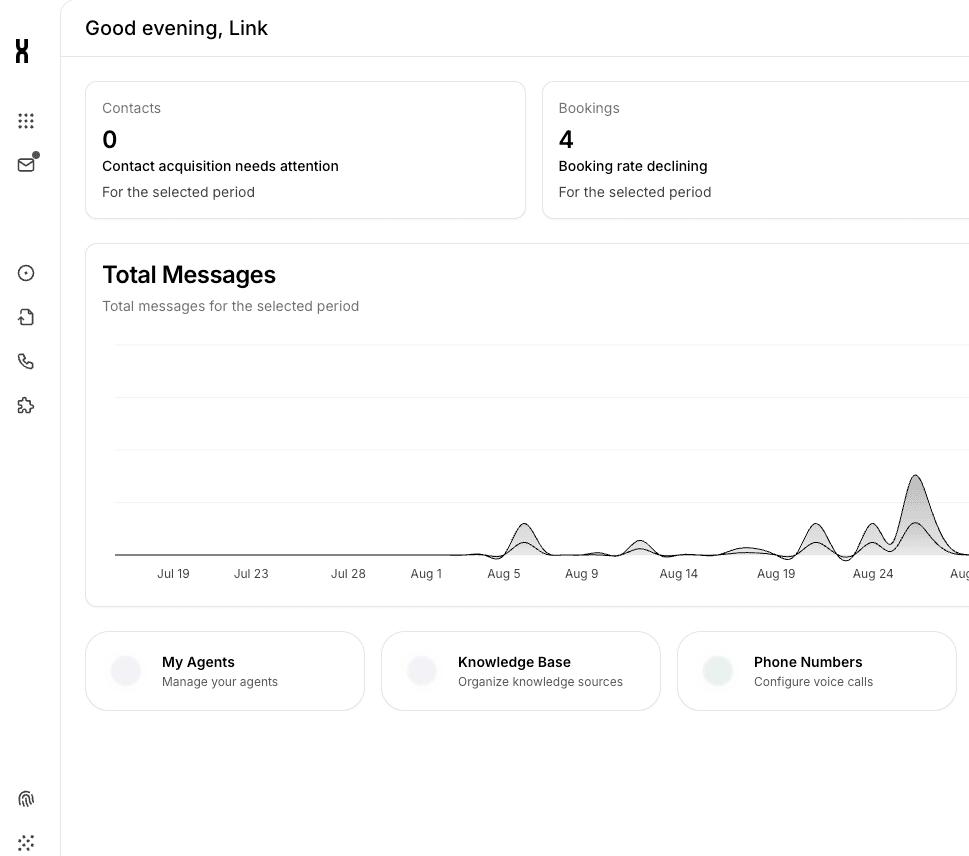Click the circle-dot icon in the sidebar
This screenshot has width=969, height=856.
pos(26,273)
